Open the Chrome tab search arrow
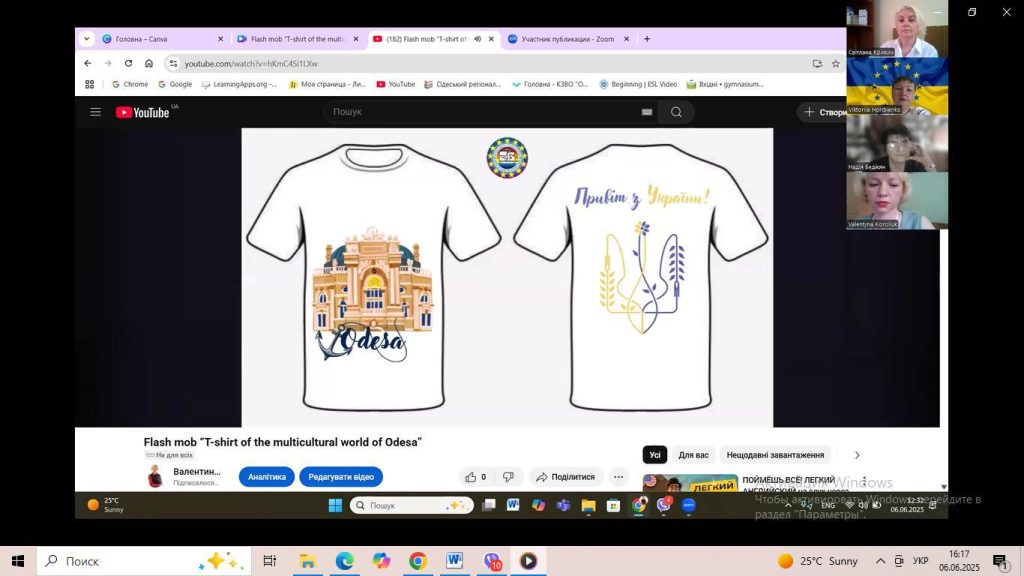This screenshot has height=576, width=1024. 86,39
